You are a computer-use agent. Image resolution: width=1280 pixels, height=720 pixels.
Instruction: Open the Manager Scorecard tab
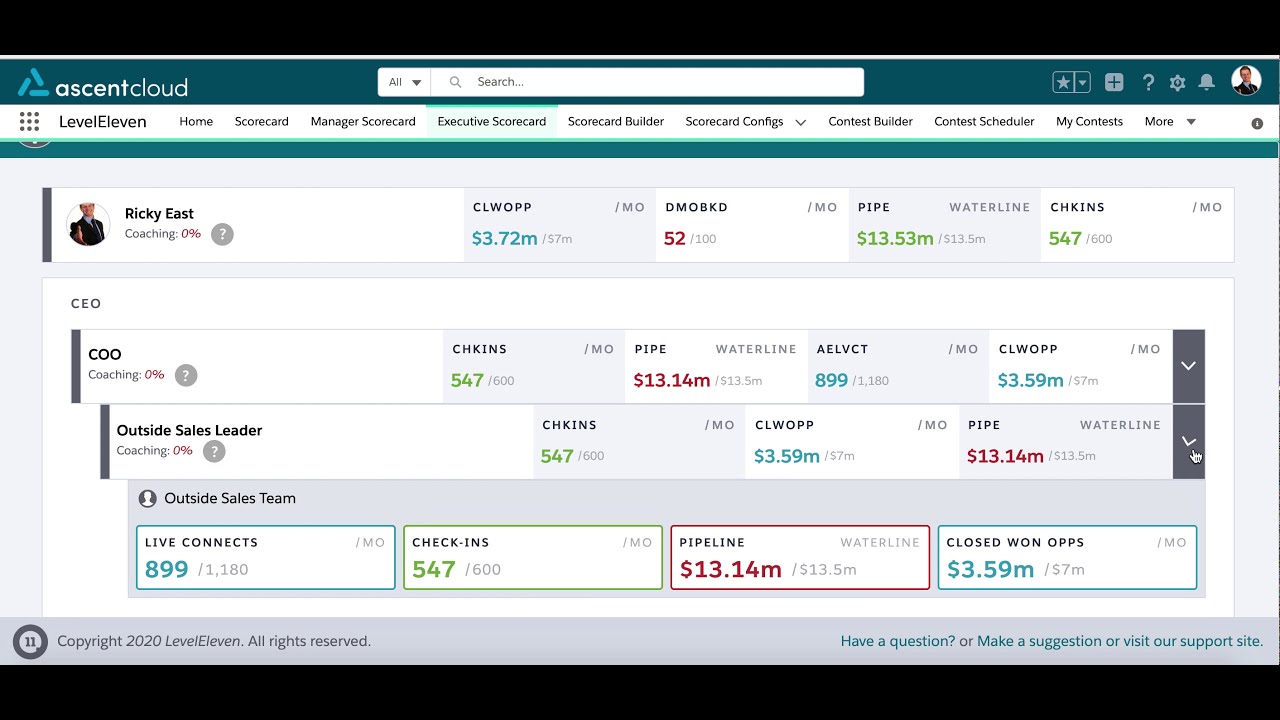coord(363,121)
